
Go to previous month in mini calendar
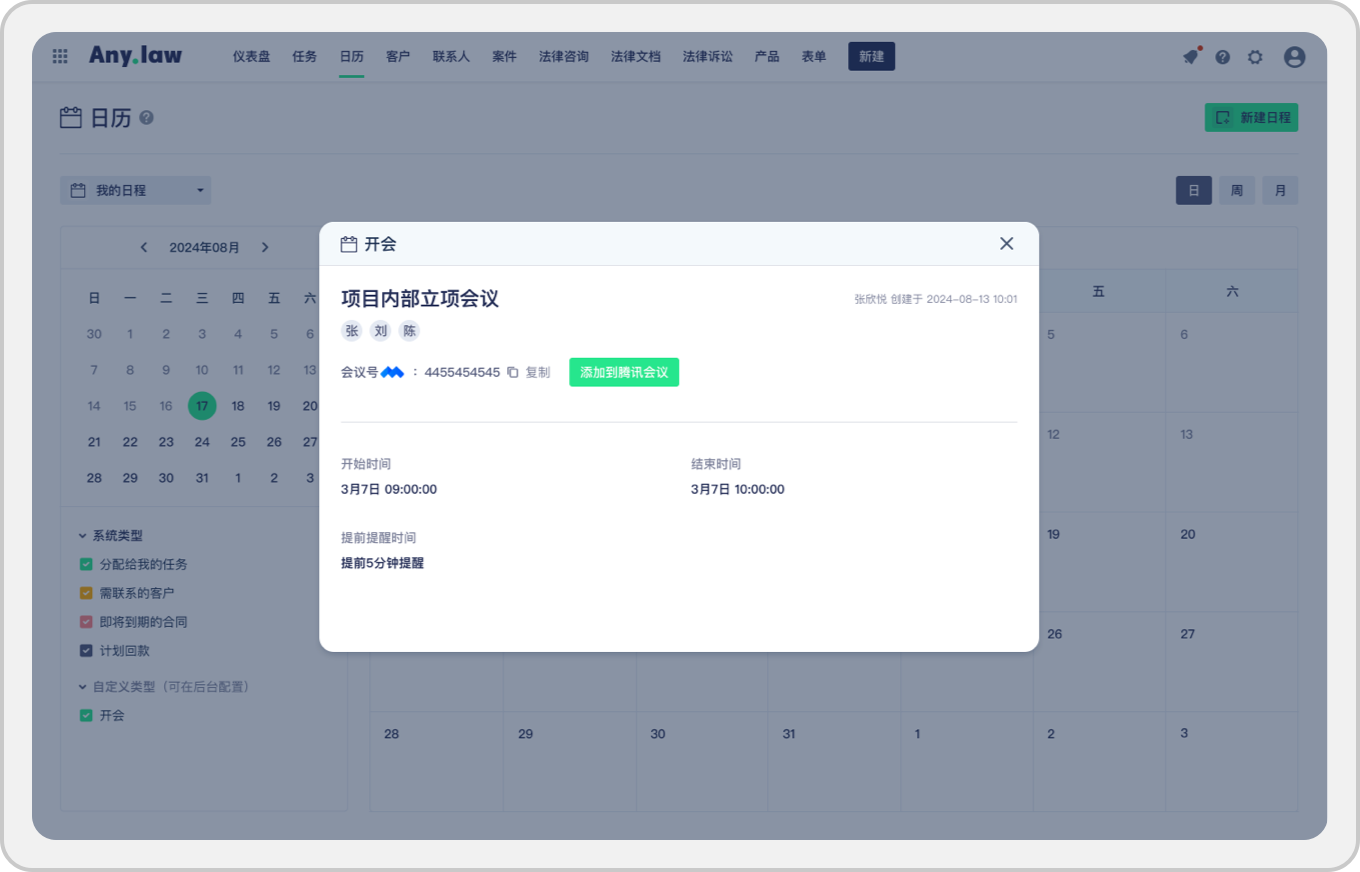pos(144,247)
